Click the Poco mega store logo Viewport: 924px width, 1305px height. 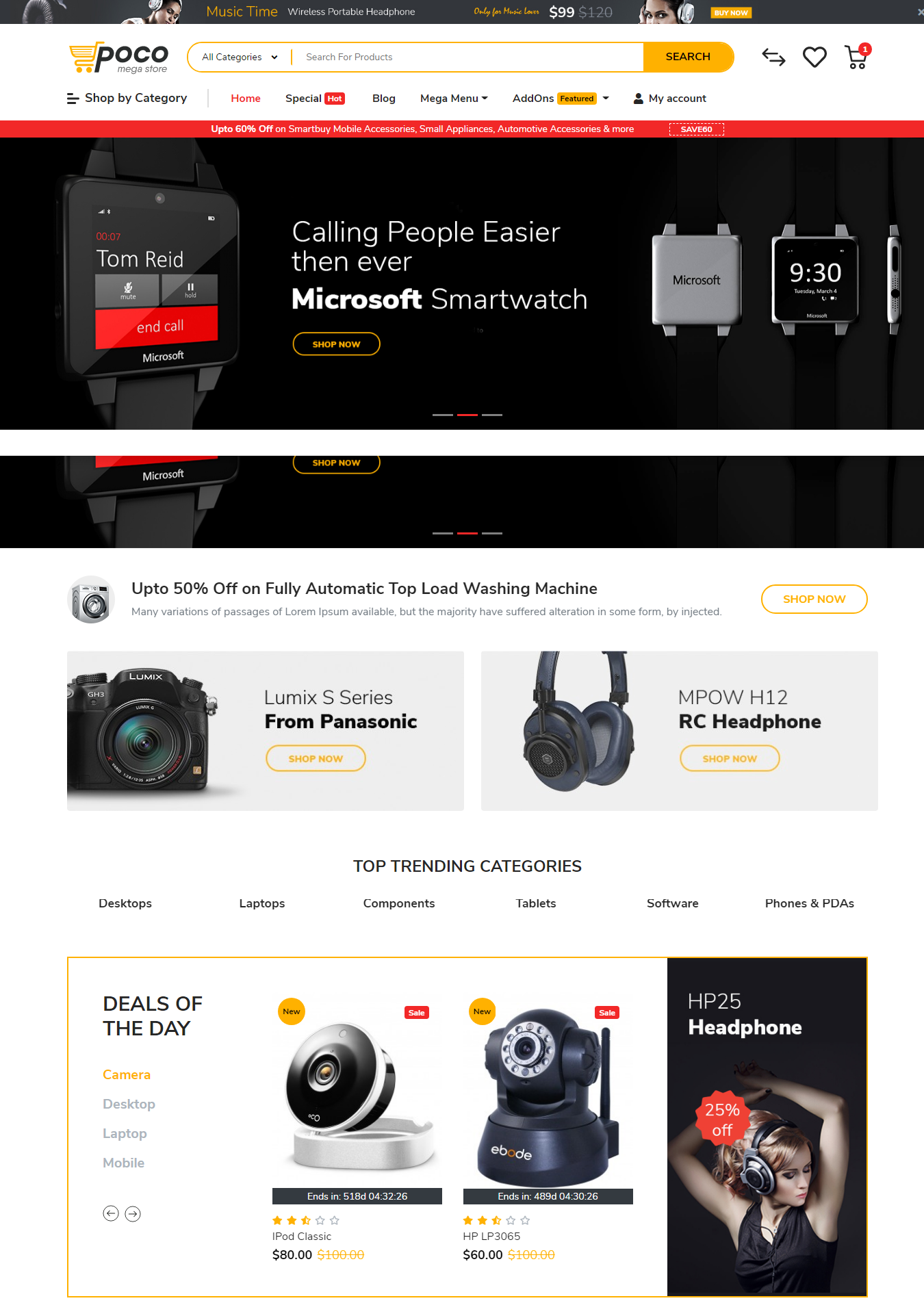[x=118, y=57]
